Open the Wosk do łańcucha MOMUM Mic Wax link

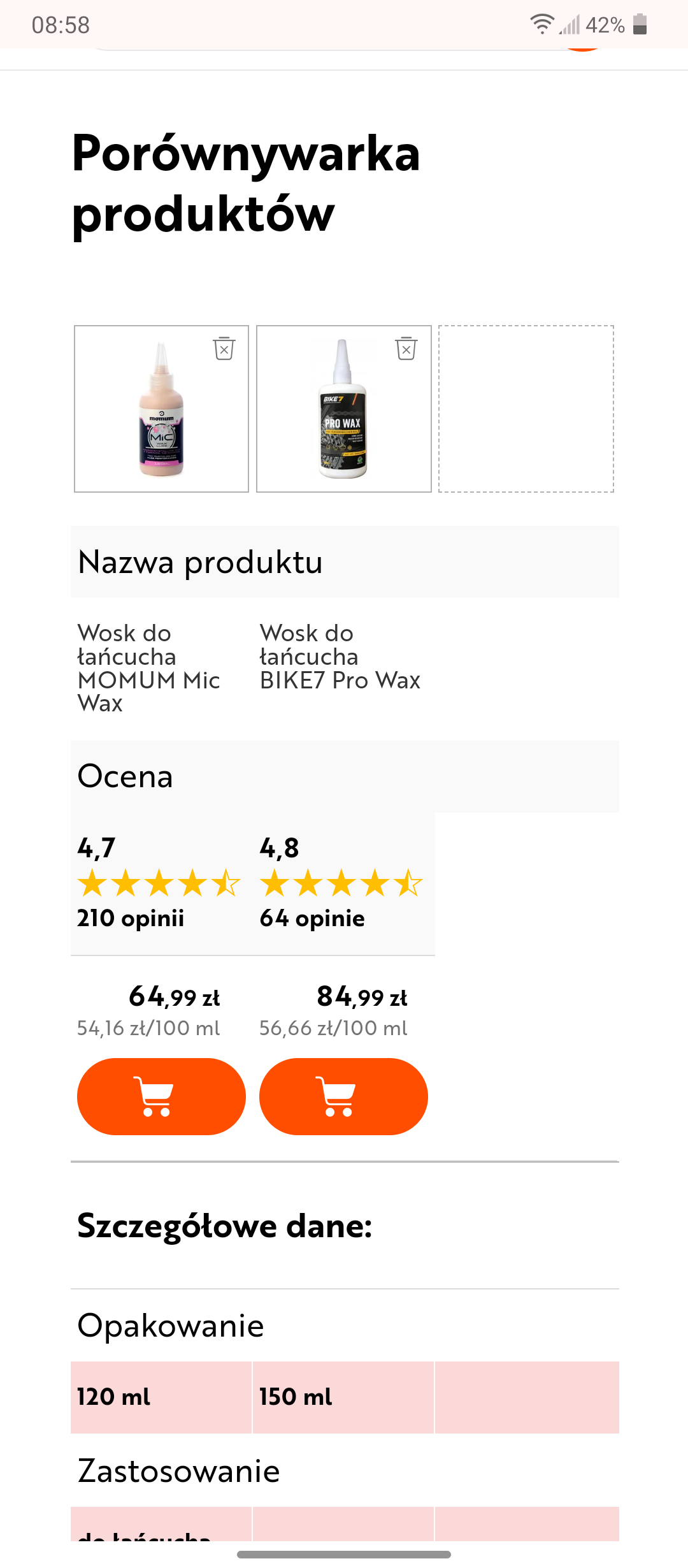[x=148, y=668]
